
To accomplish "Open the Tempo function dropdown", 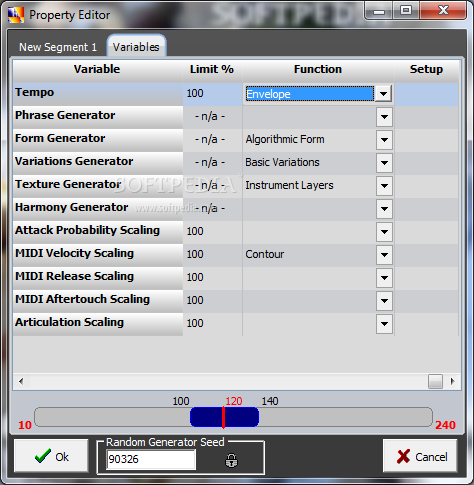I will pyautogui.click(x=383, y=94).
